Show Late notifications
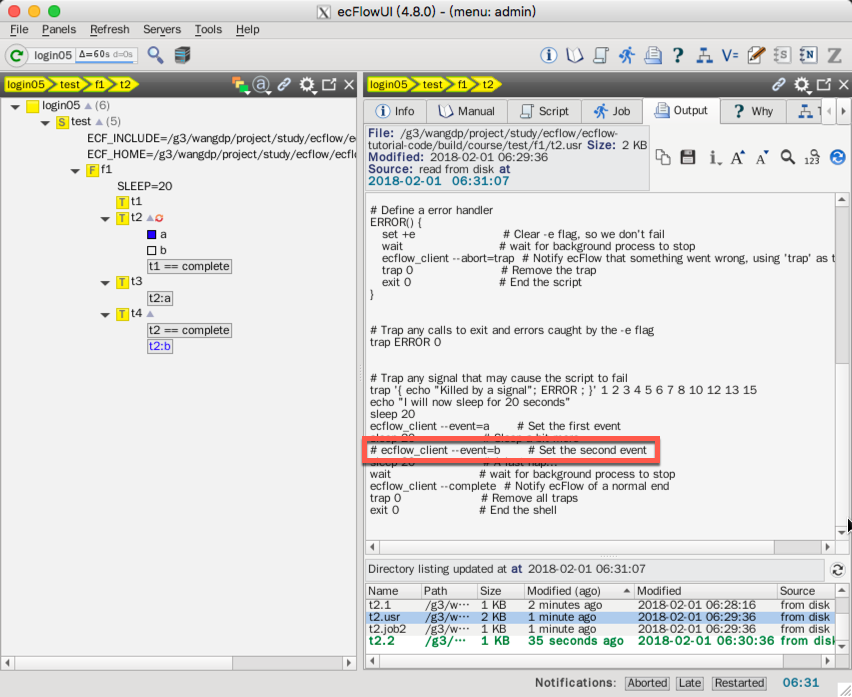The width and height of the screenshot is (852, 697). (x=690, y=683)
